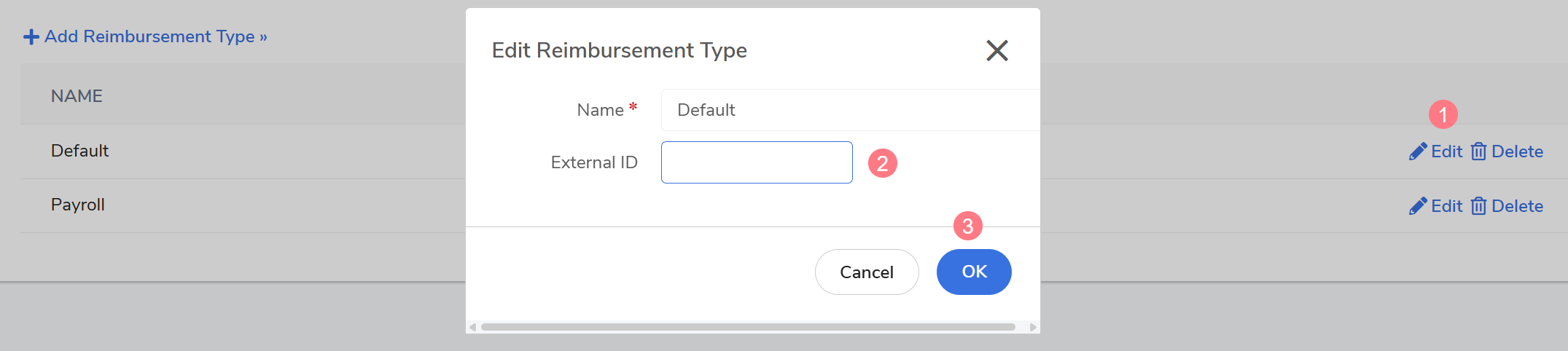The width and height of the screenshot is (1568, 351).
Task: Click the pencil icon in Payroll row
Action: click(1417, 206)
